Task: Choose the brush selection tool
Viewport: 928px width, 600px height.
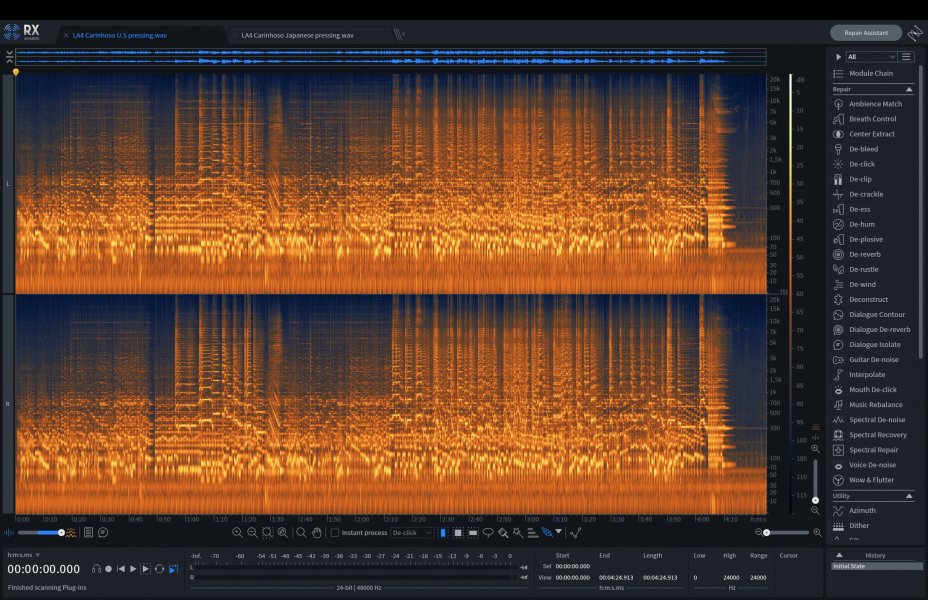Action: pyautogui.click(x=503, y=533)
